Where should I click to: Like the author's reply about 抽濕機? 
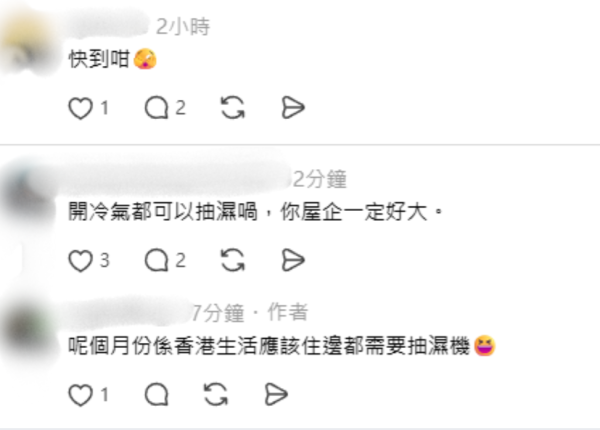tap(80, 395)
